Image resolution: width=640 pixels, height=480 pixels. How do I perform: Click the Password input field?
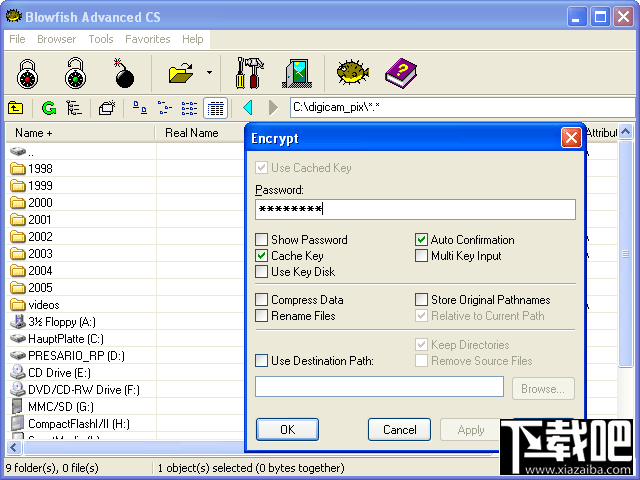[x=416, y=209]
